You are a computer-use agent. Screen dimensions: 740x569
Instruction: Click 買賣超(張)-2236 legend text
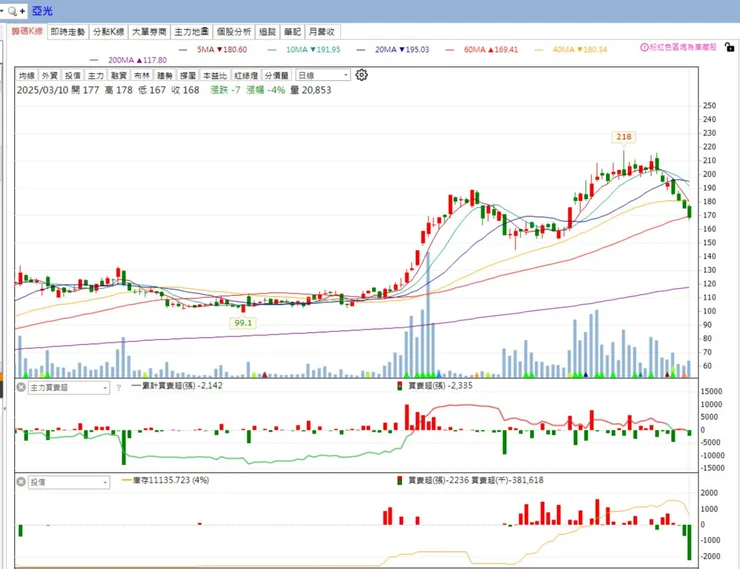coord(439,480)
